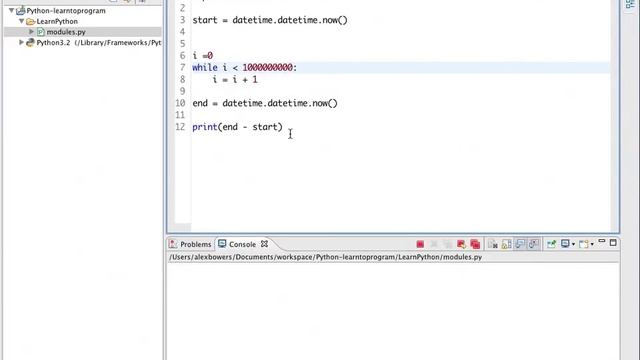Open the Open Console dropdown arrow
640x360 pixels.
coord(592,244)
